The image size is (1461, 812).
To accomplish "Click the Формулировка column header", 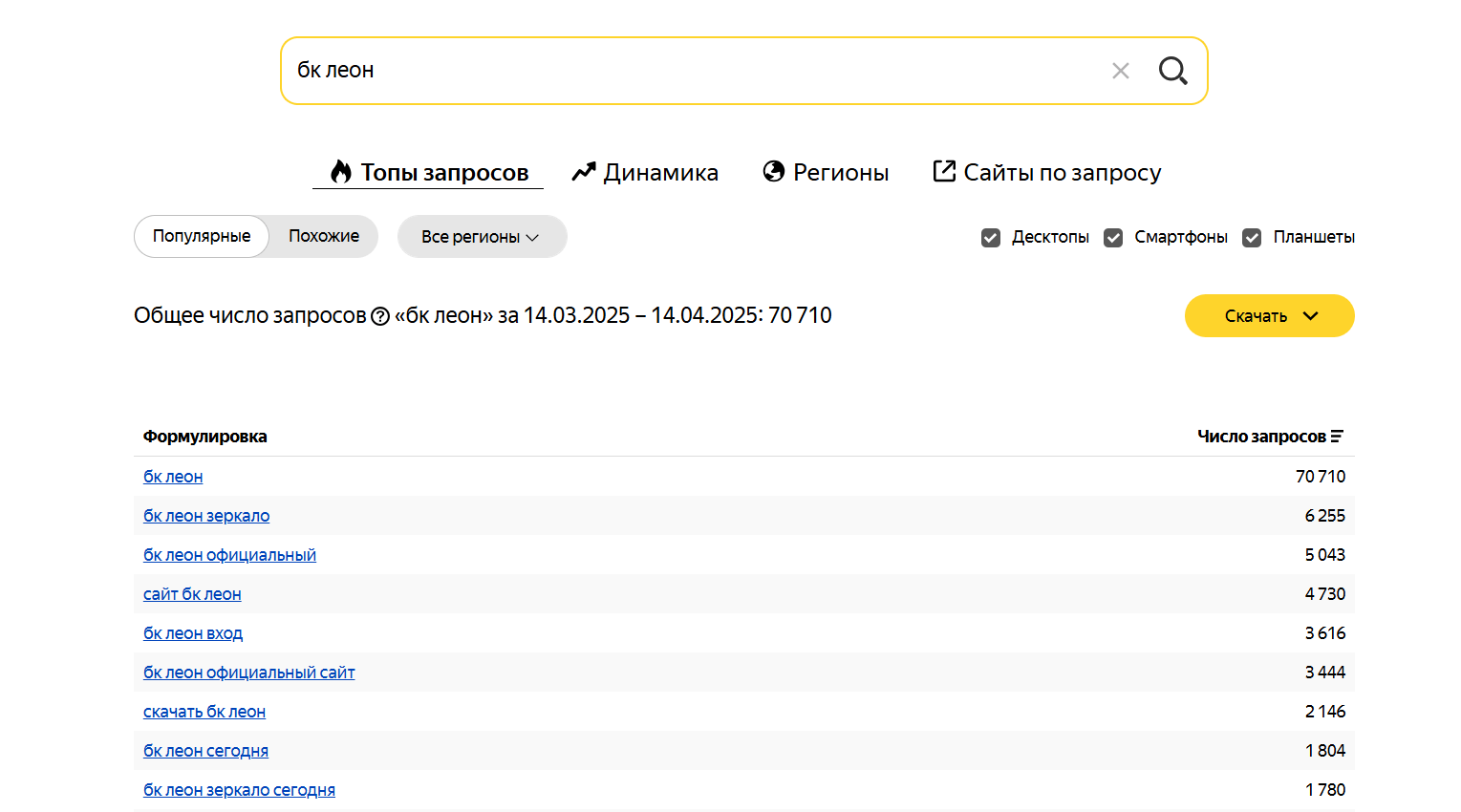I will 205,437.
